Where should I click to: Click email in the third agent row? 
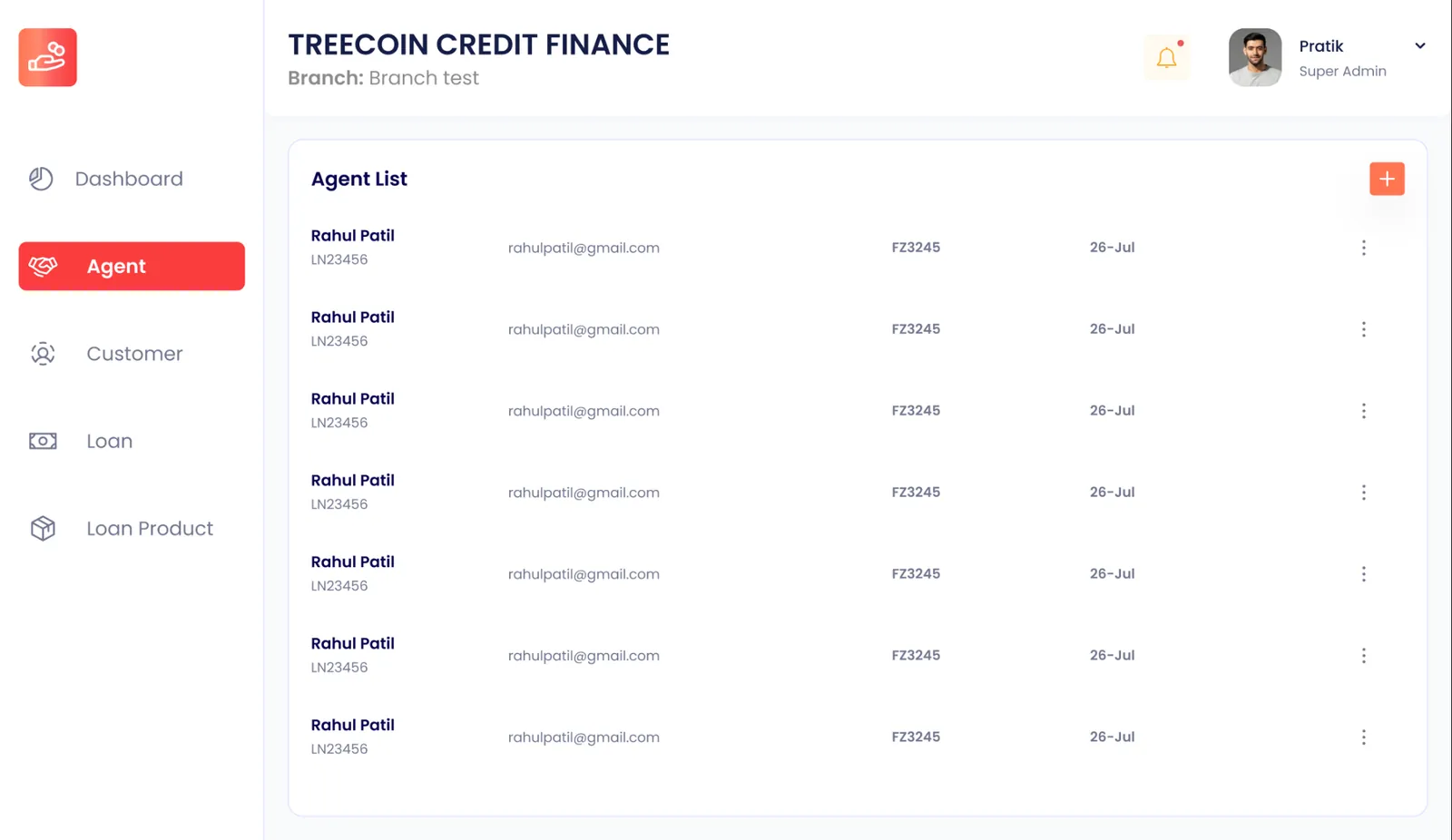coord(584,411)
